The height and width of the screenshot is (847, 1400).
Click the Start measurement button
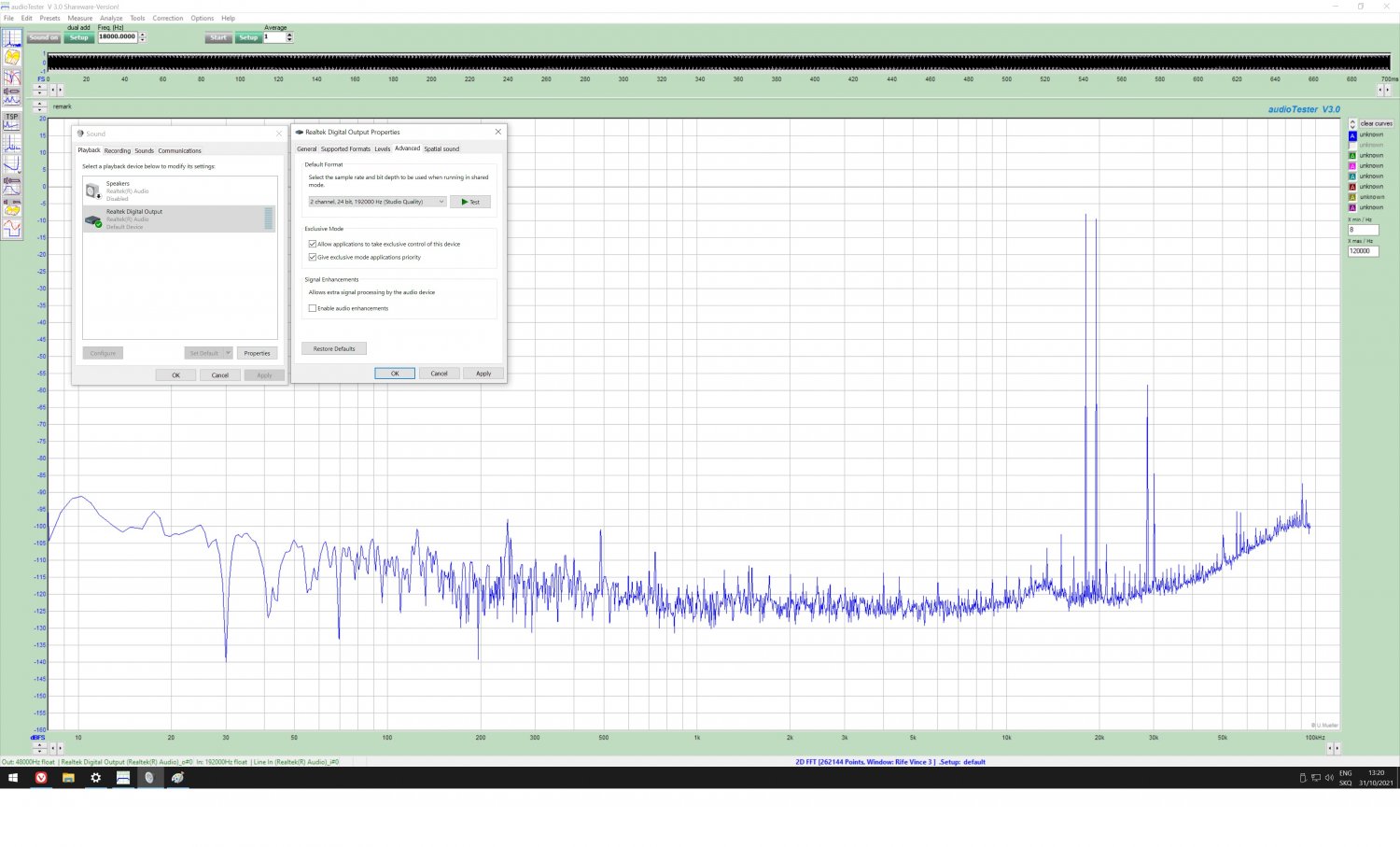click(x=218, y=37)
